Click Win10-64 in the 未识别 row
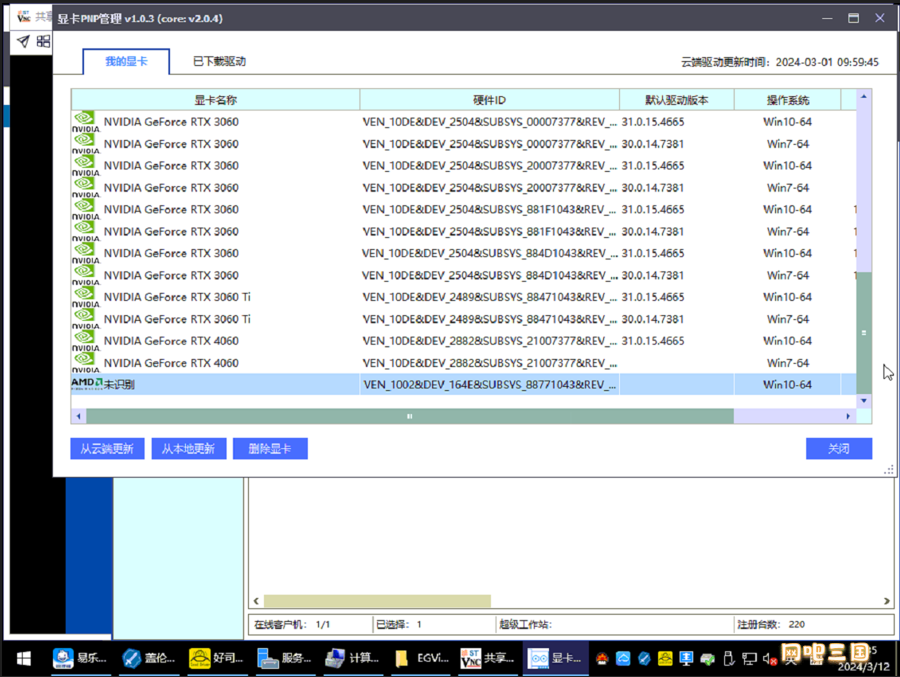Image resolution: width=900 pixels, height=677 pixels. (x=787, y=385)
